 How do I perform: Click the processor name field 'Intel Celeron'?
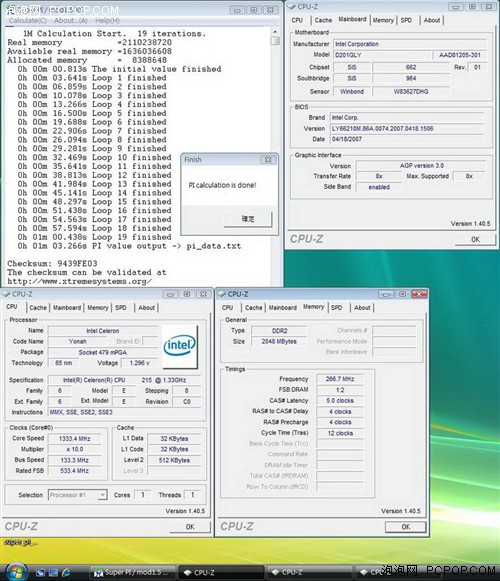coord(103,331)
